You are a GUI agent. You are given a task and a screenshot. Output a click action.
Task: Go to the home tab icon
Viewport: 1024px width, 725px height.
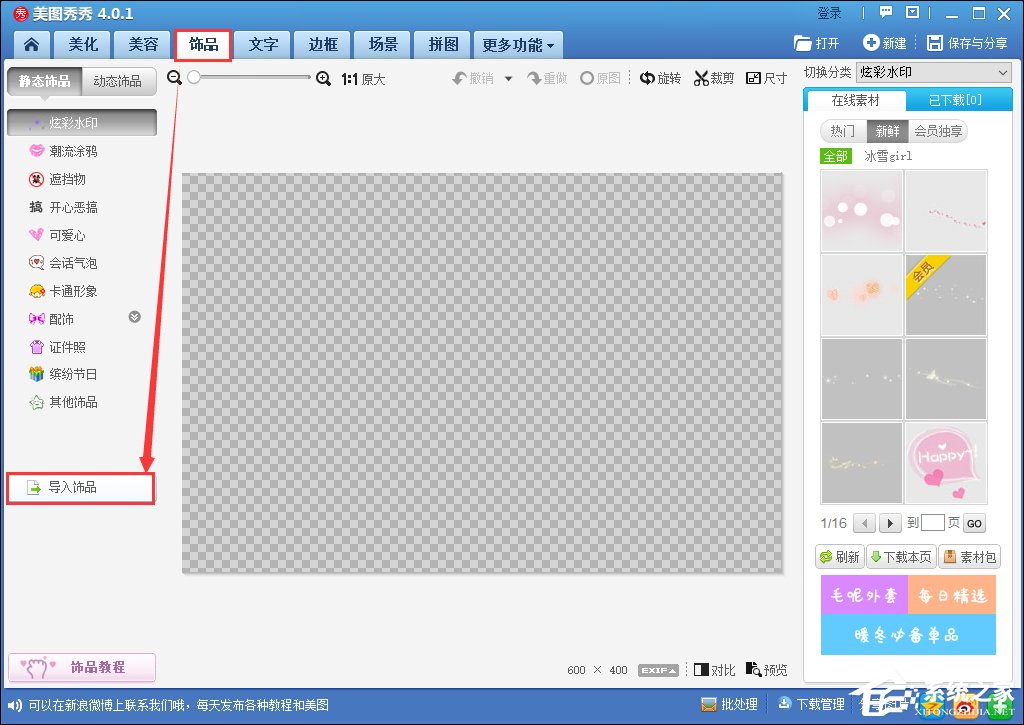[x=31, y=44]
